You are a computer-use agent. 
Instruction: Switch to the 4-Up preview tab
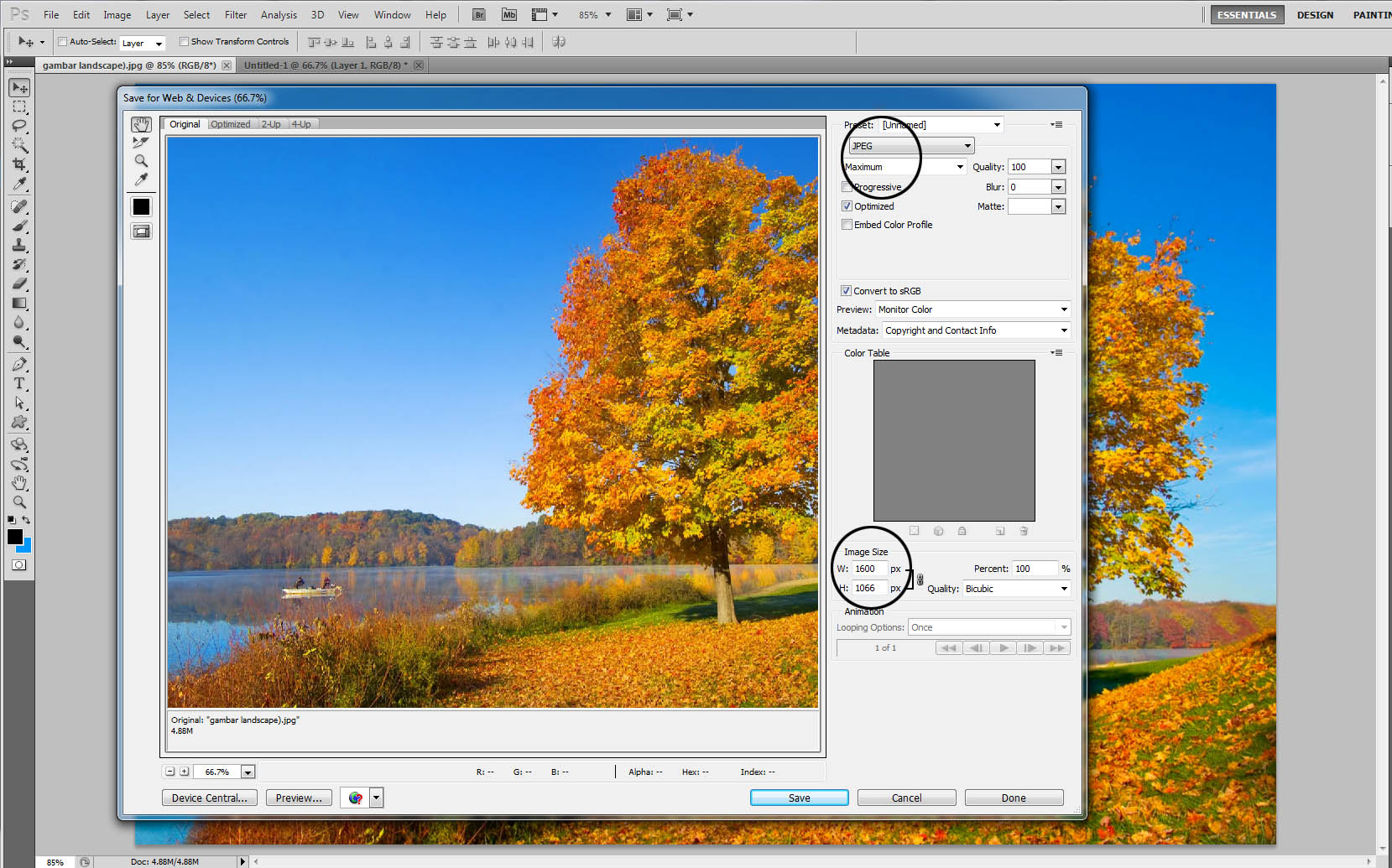(301, 123)
